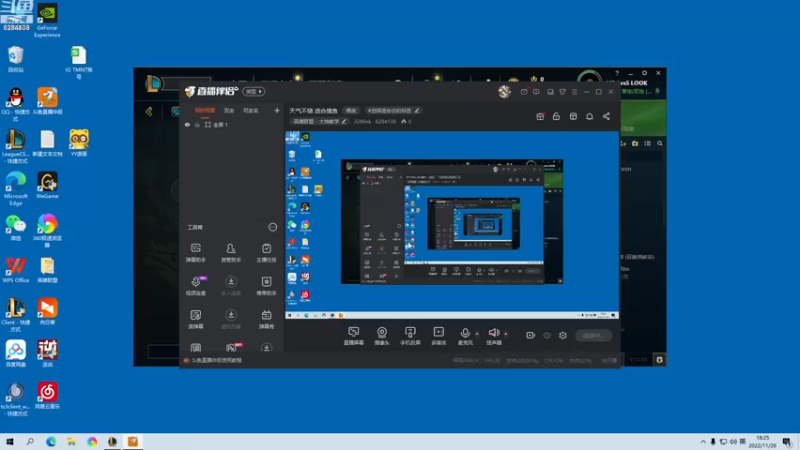This screenshot has width=800, height=450.
Task: Open the hamburger menu in 直播伴侣 title bar
Action: (574, 92)
